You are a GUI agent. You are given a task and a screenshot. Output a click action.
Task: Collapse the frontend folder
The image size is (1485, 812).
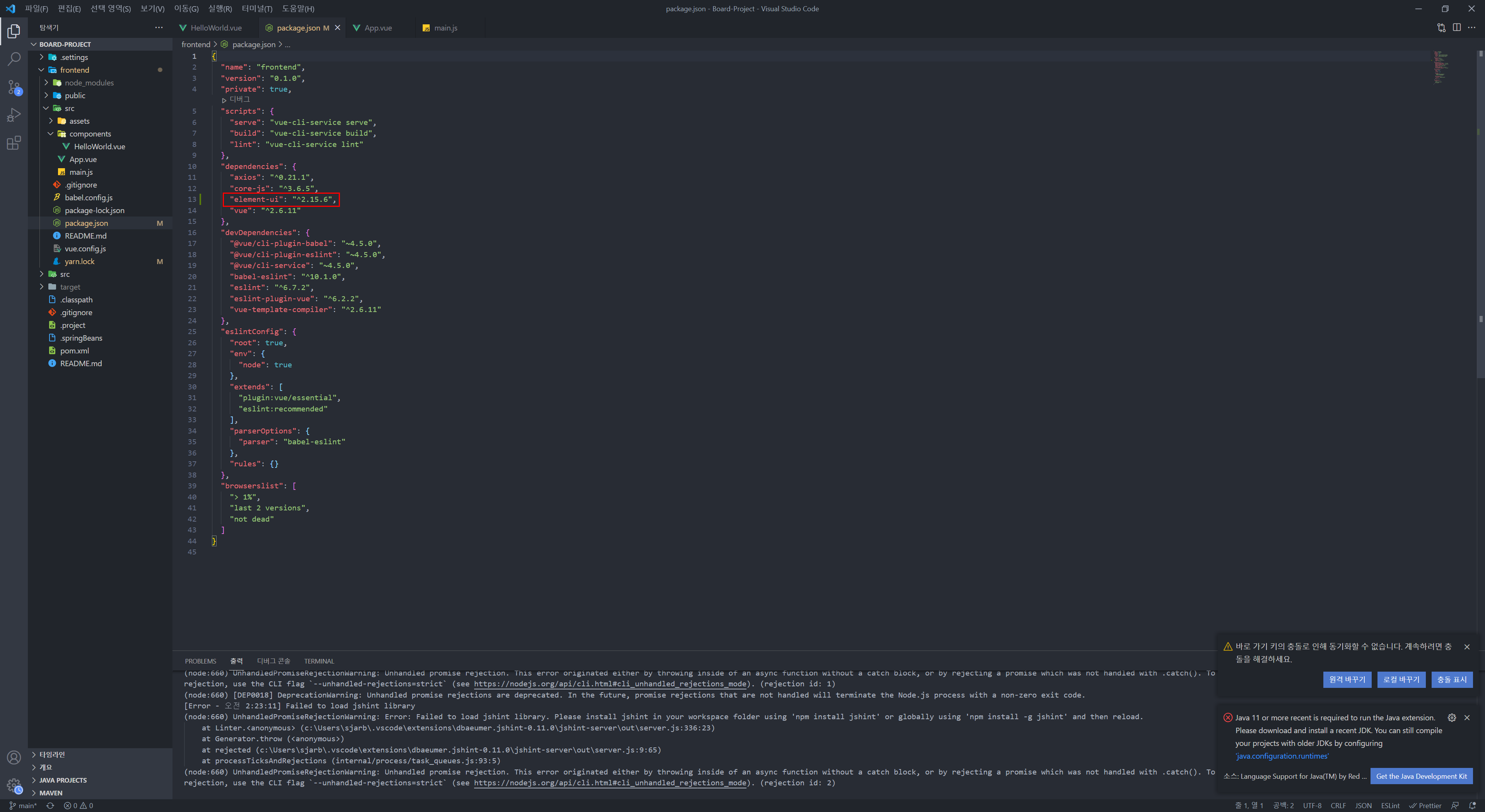coord(41,70)
